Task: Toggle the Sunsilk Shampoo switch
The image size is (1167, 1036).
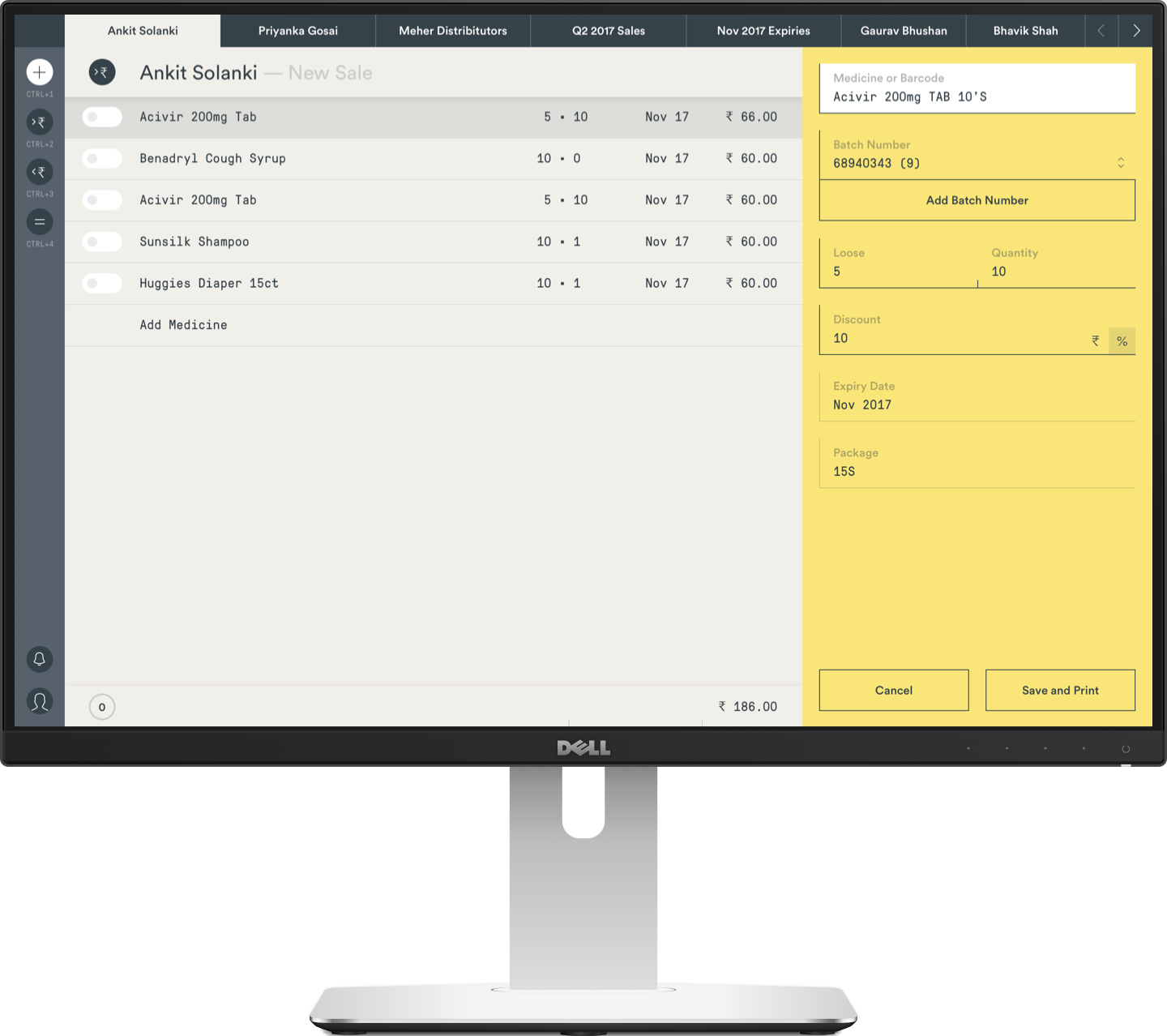Action: (x=102, y=242)
